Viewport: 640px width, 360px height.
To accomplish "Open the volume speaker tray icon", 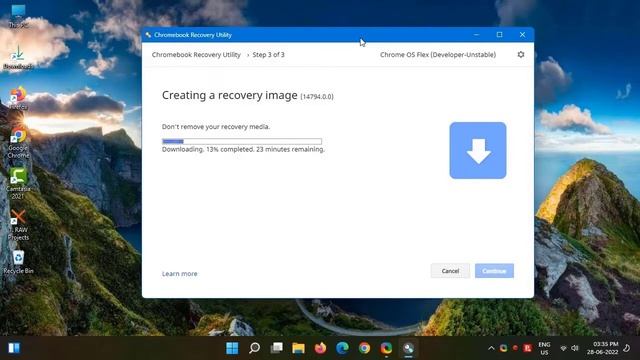I will pos(575,348).
